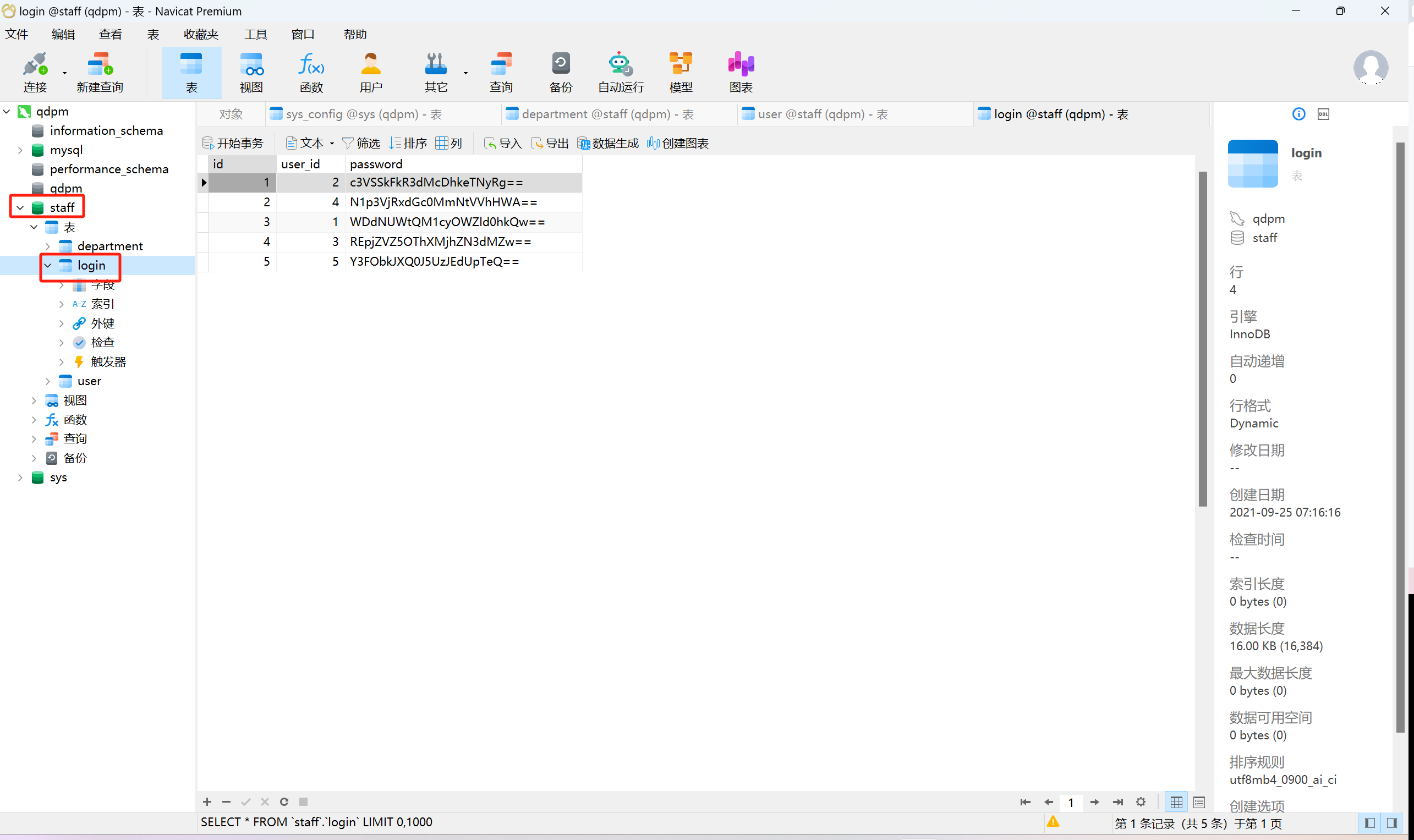
Task: Switch to the user @staff tab
Action: [821, 114]
